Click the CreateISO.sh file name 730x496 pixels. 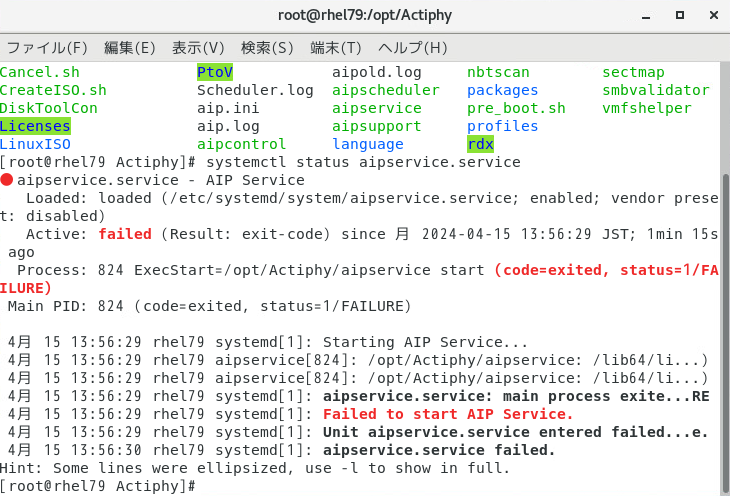click(53, 90)
